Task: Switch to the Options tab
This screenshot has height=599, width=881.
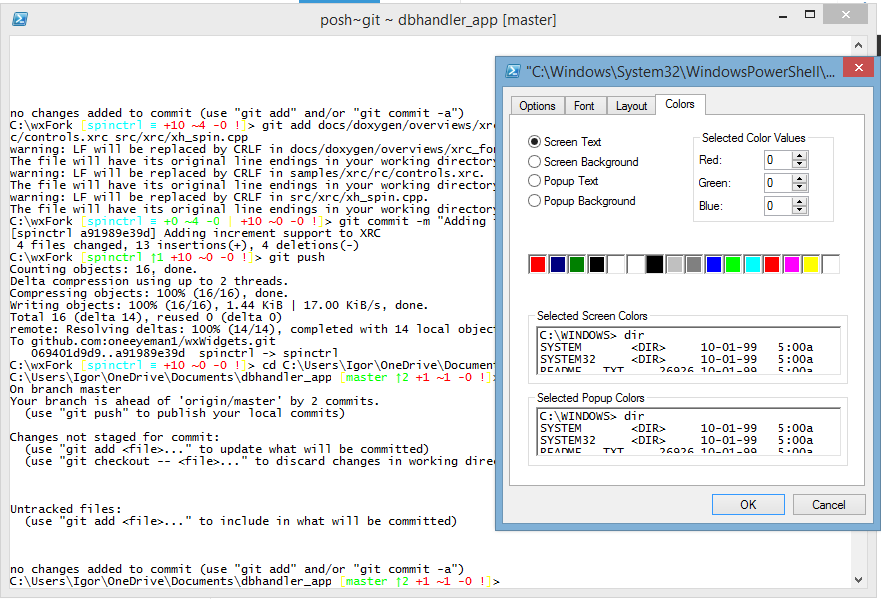Action: click(x=537, y=106)
